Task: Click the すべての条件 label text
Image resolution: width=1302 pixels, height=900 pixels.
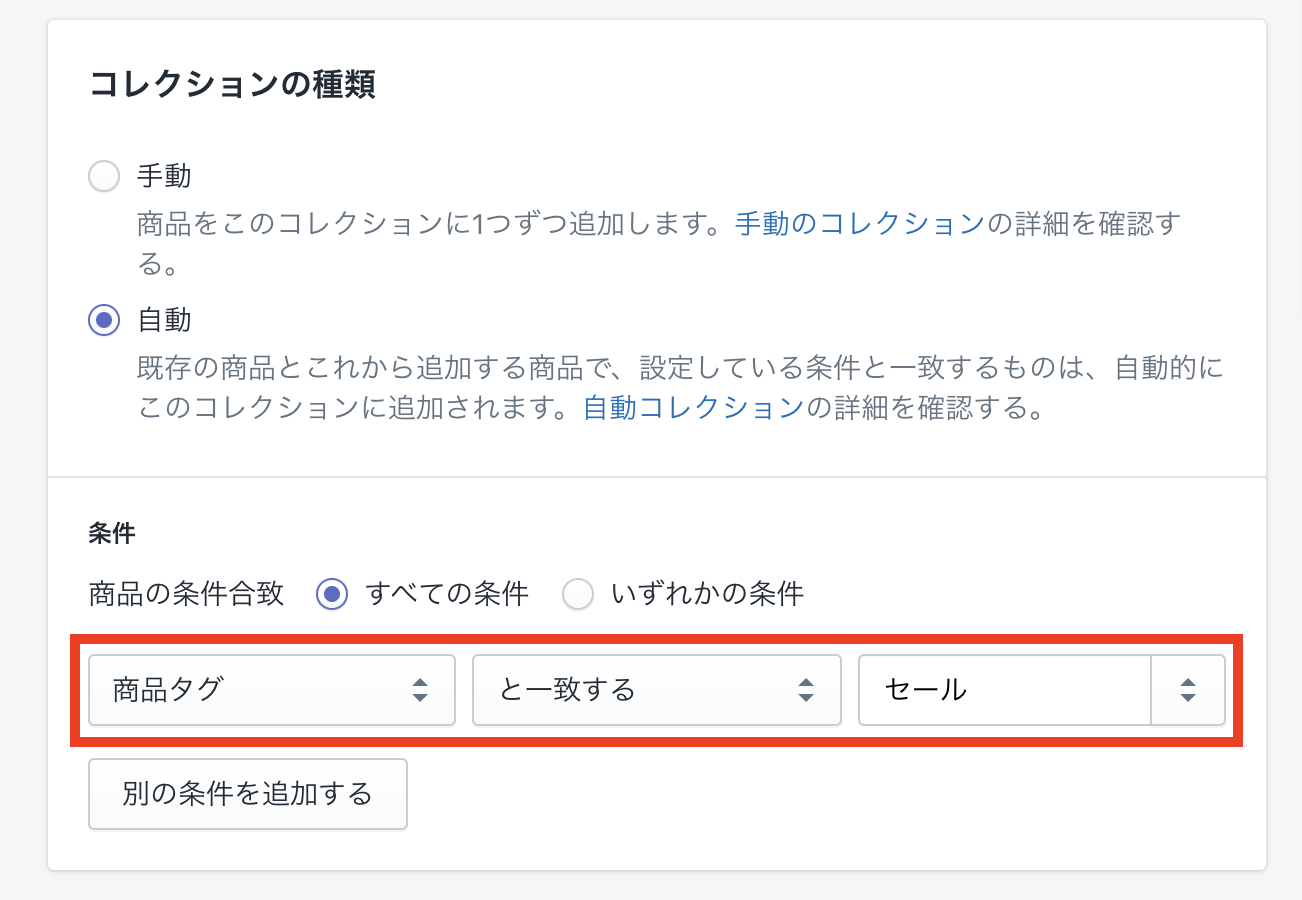Action: coord(447,594)
